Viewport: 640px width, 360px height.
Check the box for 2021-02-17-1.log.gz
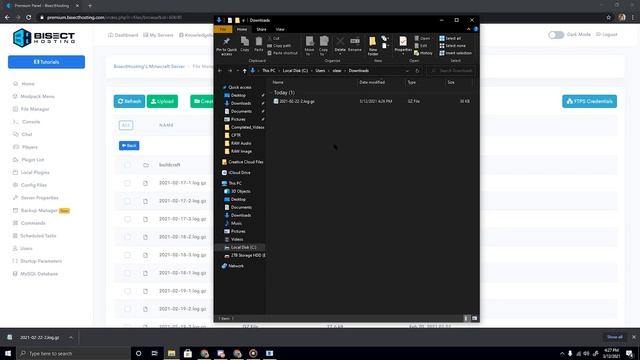click(127, 183)
